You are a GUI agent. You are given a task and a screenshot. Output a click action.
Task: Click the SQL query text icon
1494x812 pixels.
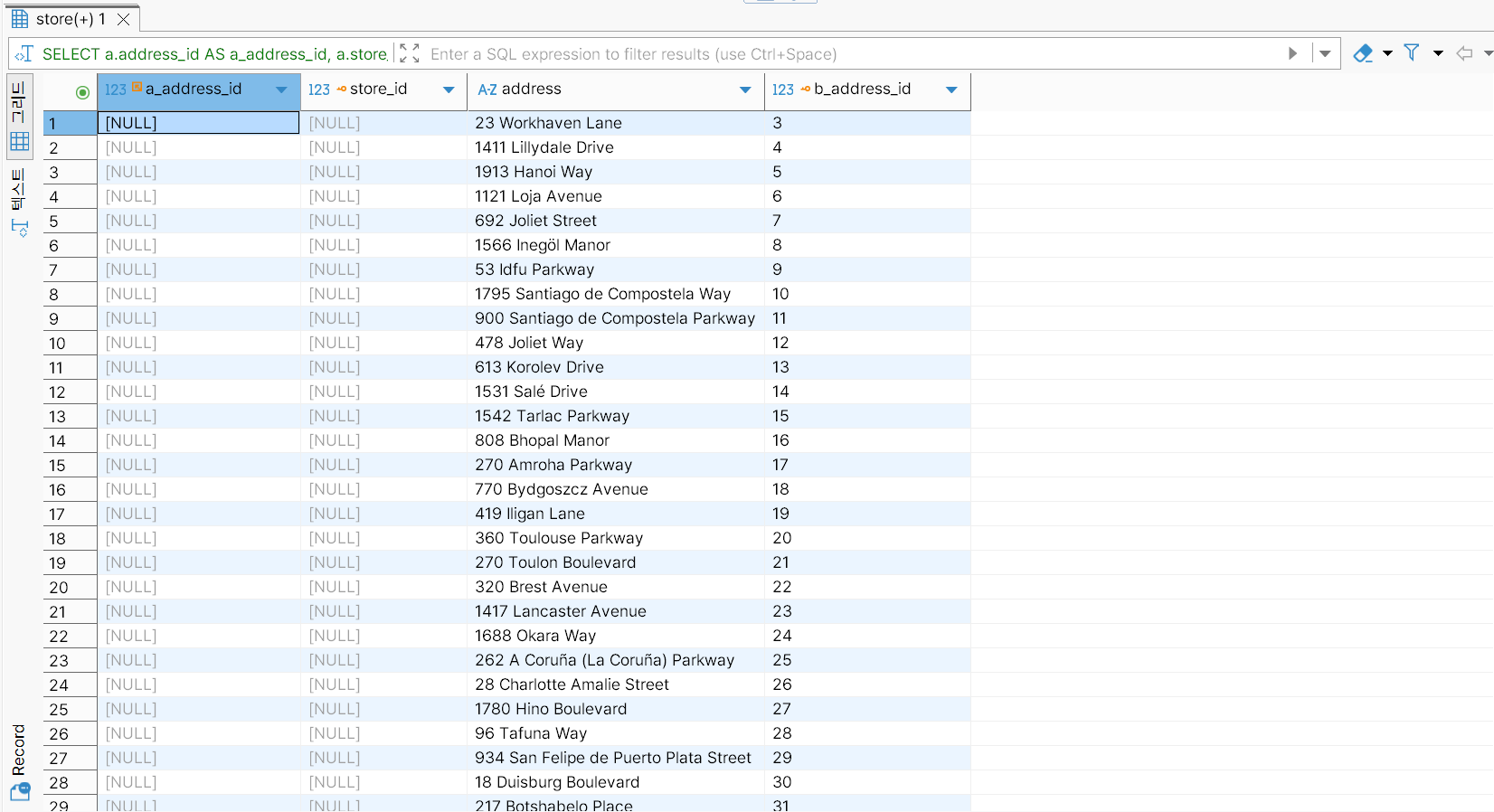[x=24, y=54]
